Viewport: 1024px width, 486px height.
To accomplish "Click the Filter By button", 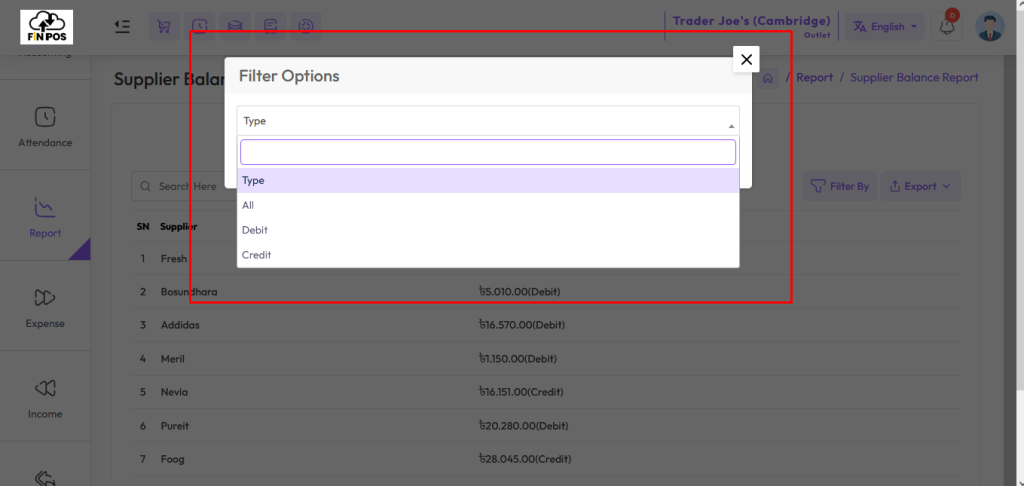I will [x=840, y=186].
